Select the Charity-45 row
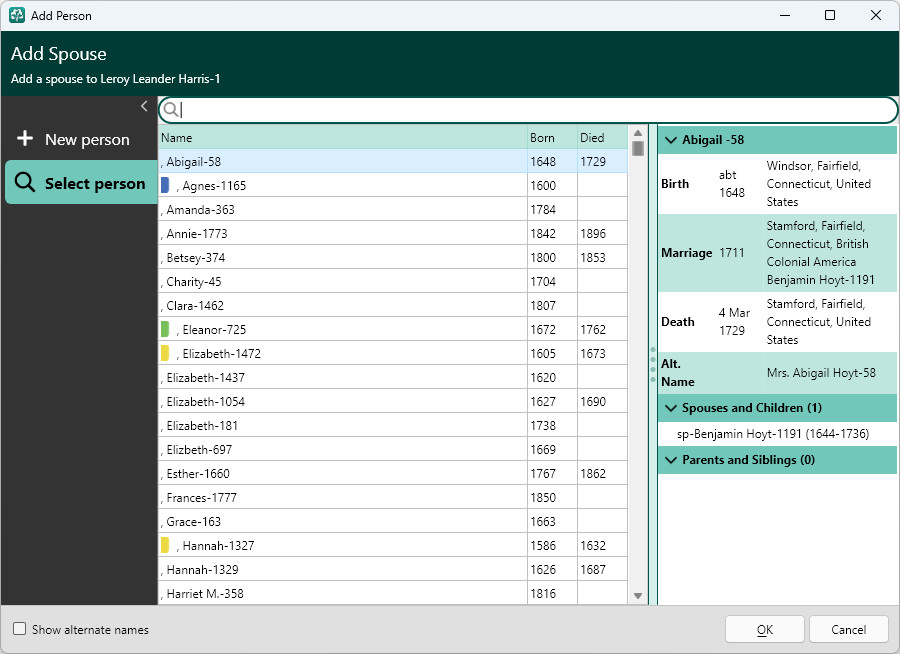900x654 pixels. [x=393, y=282]
